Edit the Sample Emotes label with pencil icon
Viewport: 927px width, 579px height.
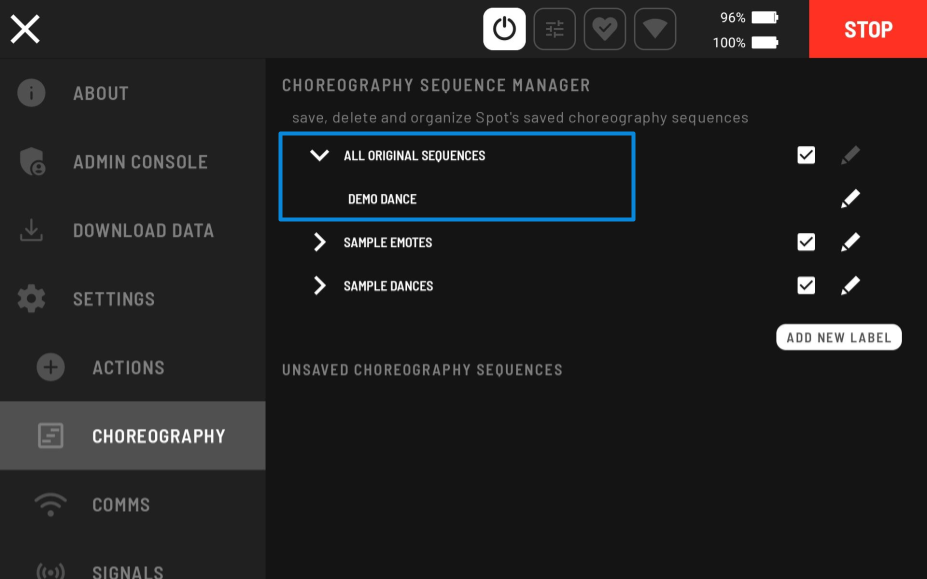850,242
